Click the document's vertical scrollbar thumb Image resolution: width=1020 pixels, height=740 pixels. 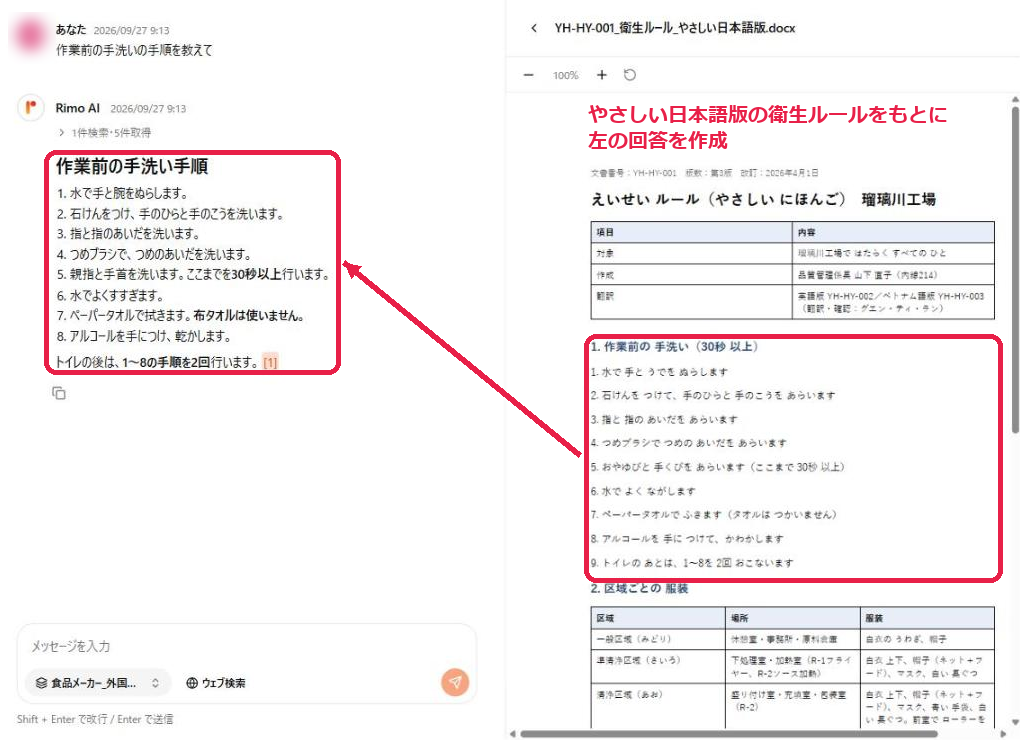[x=1015, y=269]
